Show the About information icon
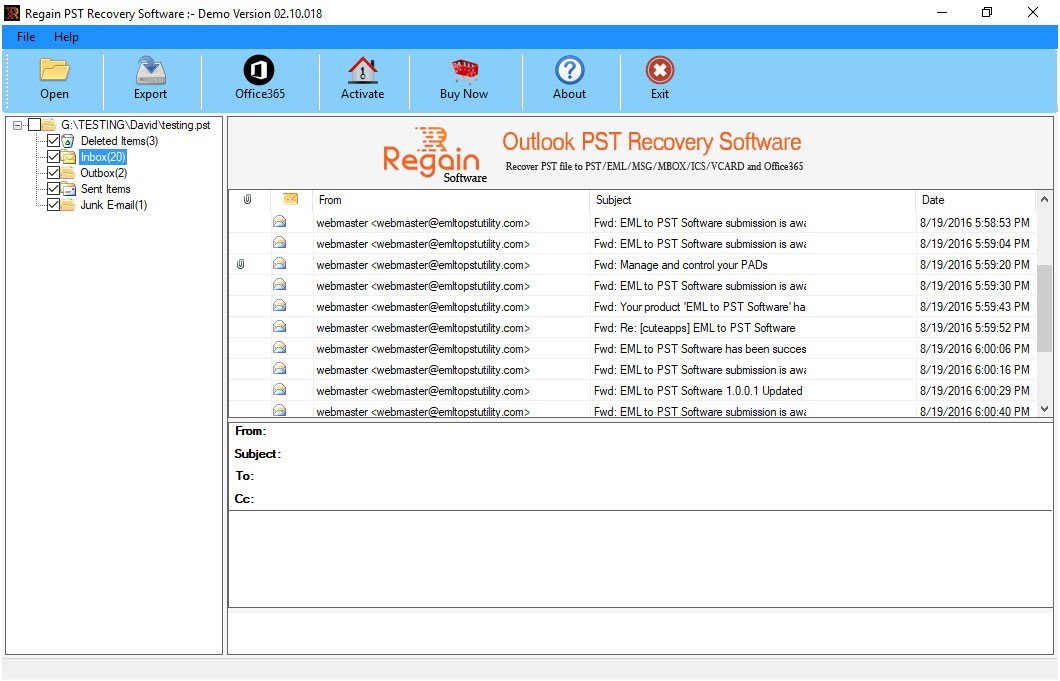 [x=569, y=70]
